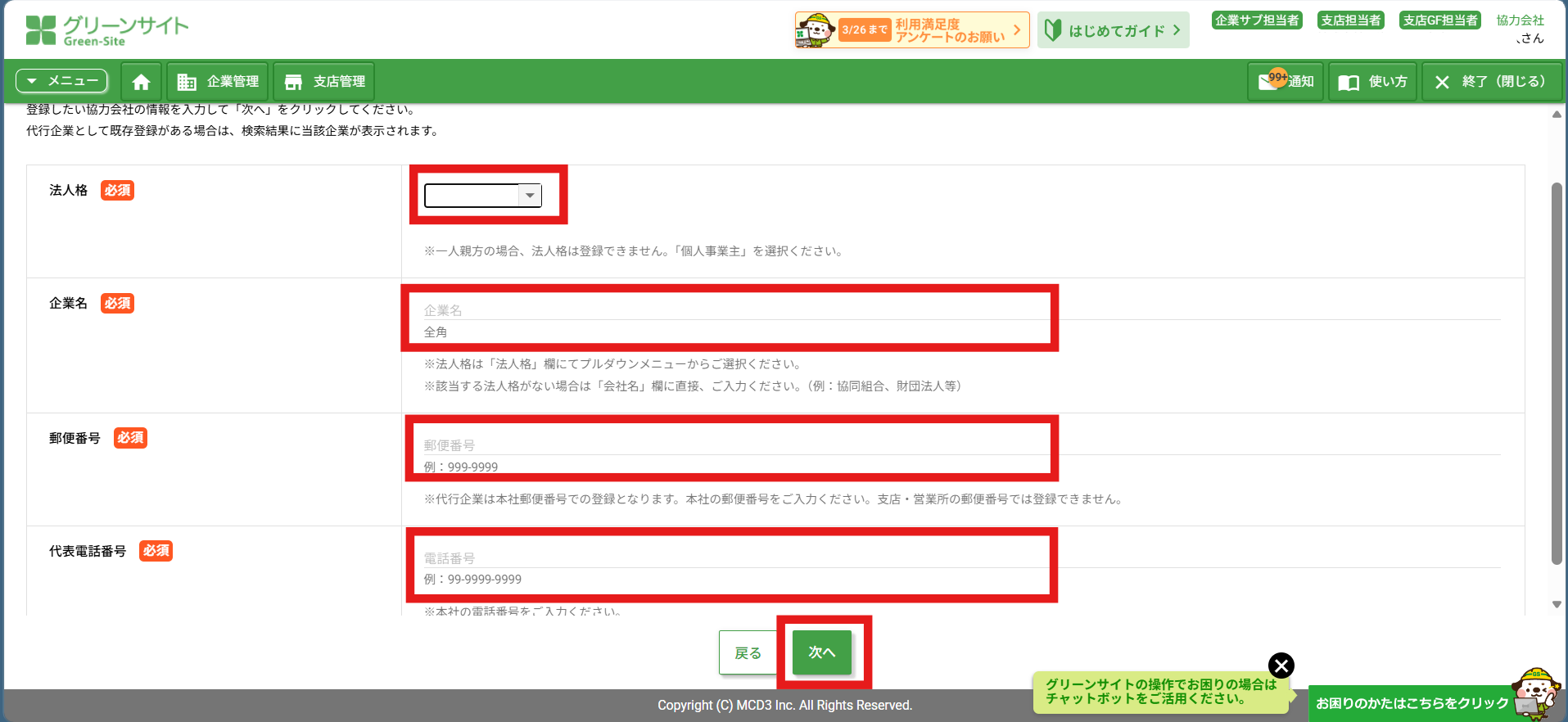This screenshot has height=722, width=1568.
Task: Close the chatbot help bubble
Action: (1281, 666)
